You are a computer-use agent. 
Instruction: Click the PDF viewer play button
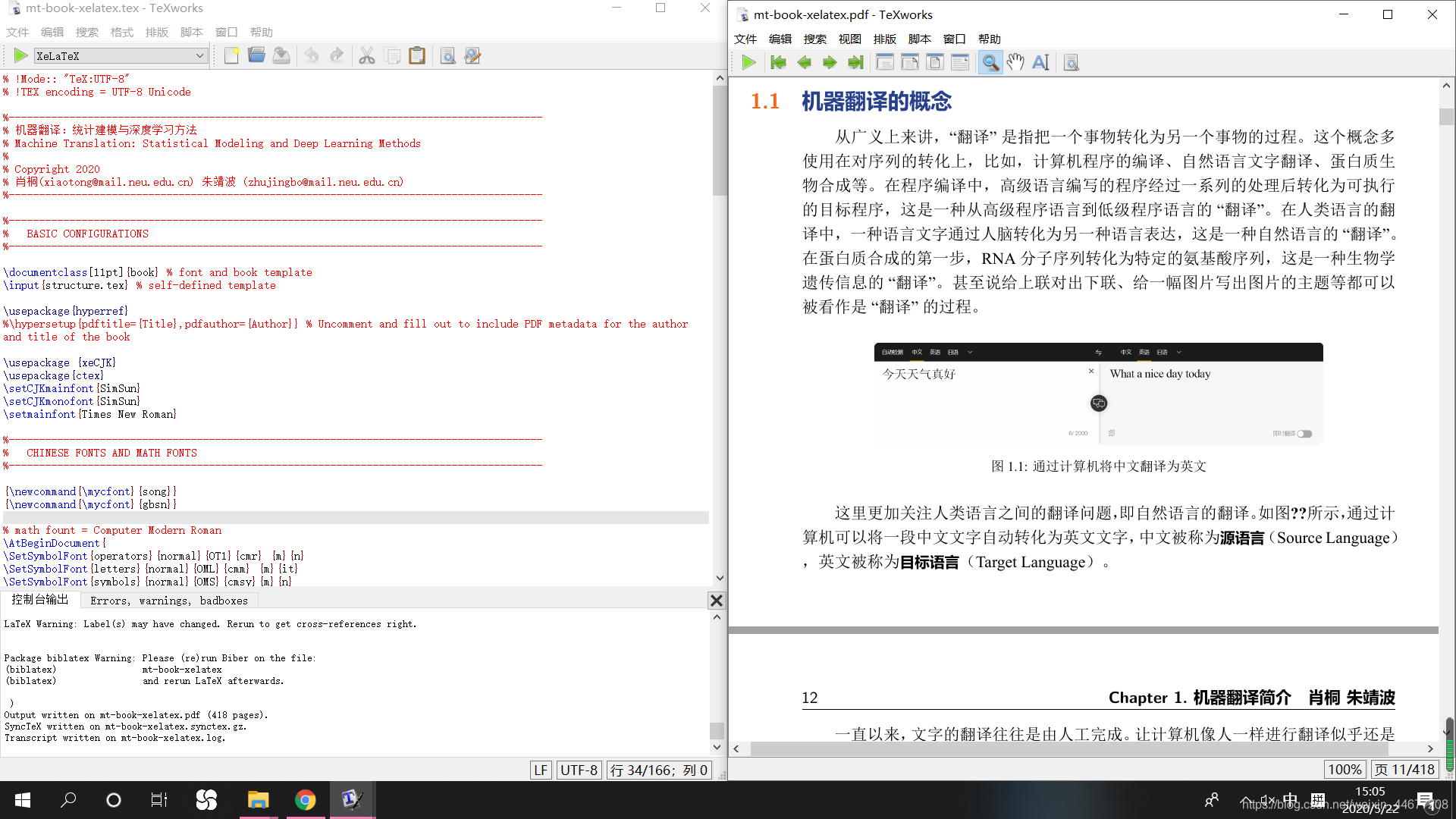pos(750,62)
